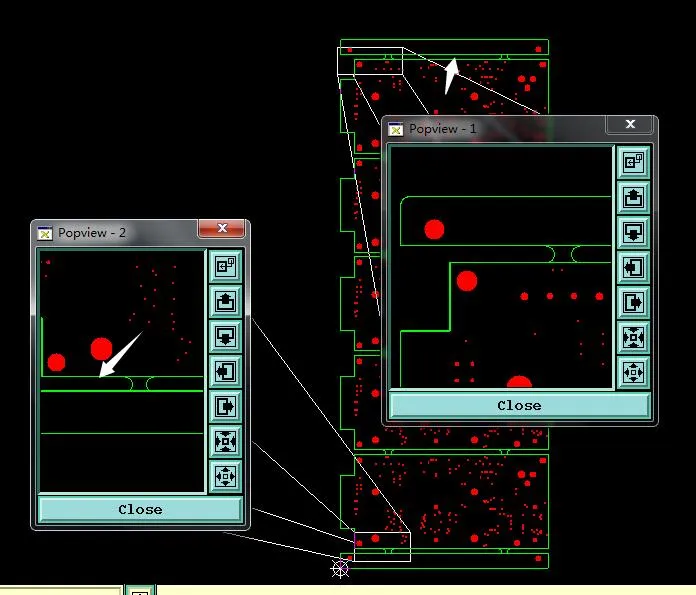696x595 pixels.
Task: Close Popview - 1 using the title bar X
Action: click(x=630, y=124)
